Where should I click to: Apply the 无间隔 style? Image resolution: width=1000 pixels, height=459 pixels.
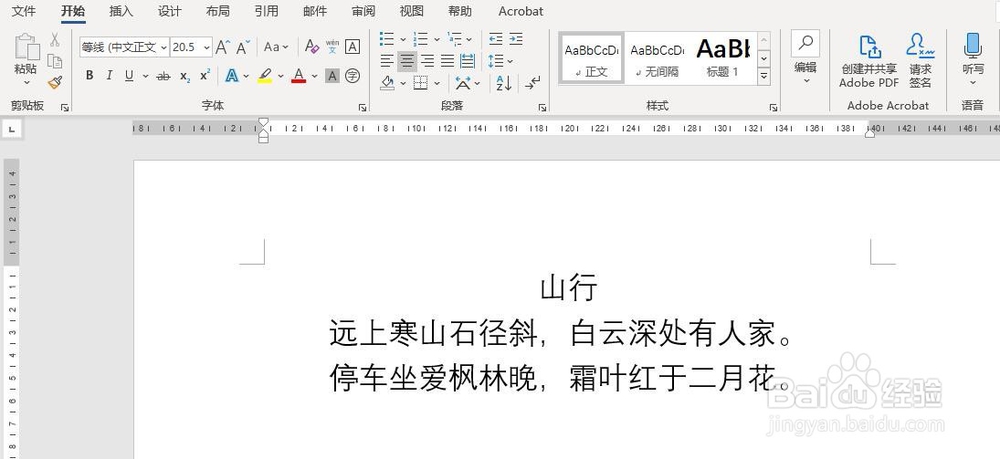(657, 58)
